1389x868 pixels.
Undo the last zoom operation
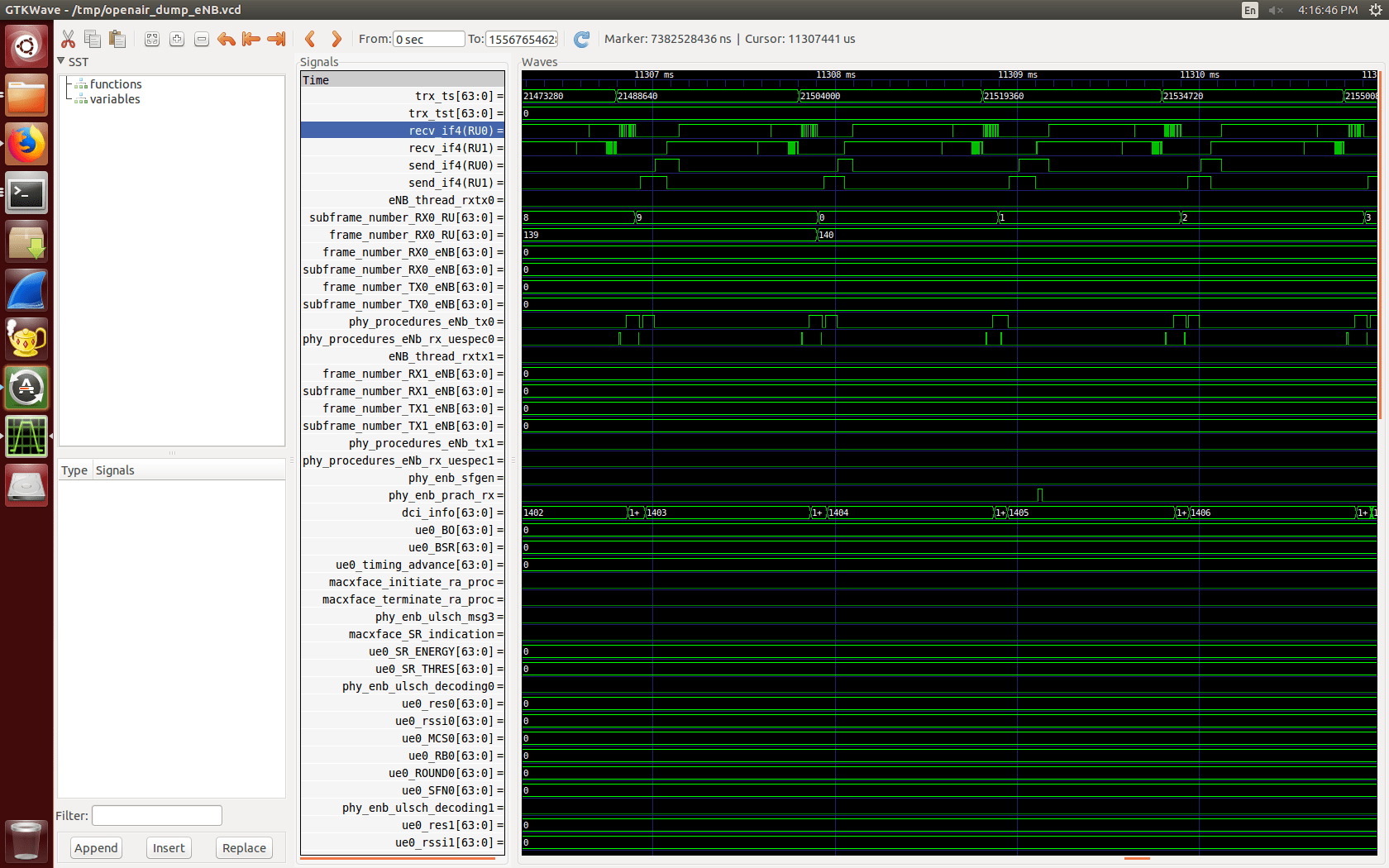[x=226, y=38]
